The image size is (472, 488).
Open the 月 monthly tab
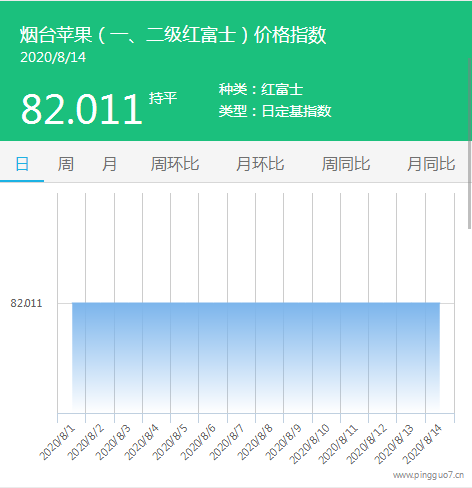[109, 164]
